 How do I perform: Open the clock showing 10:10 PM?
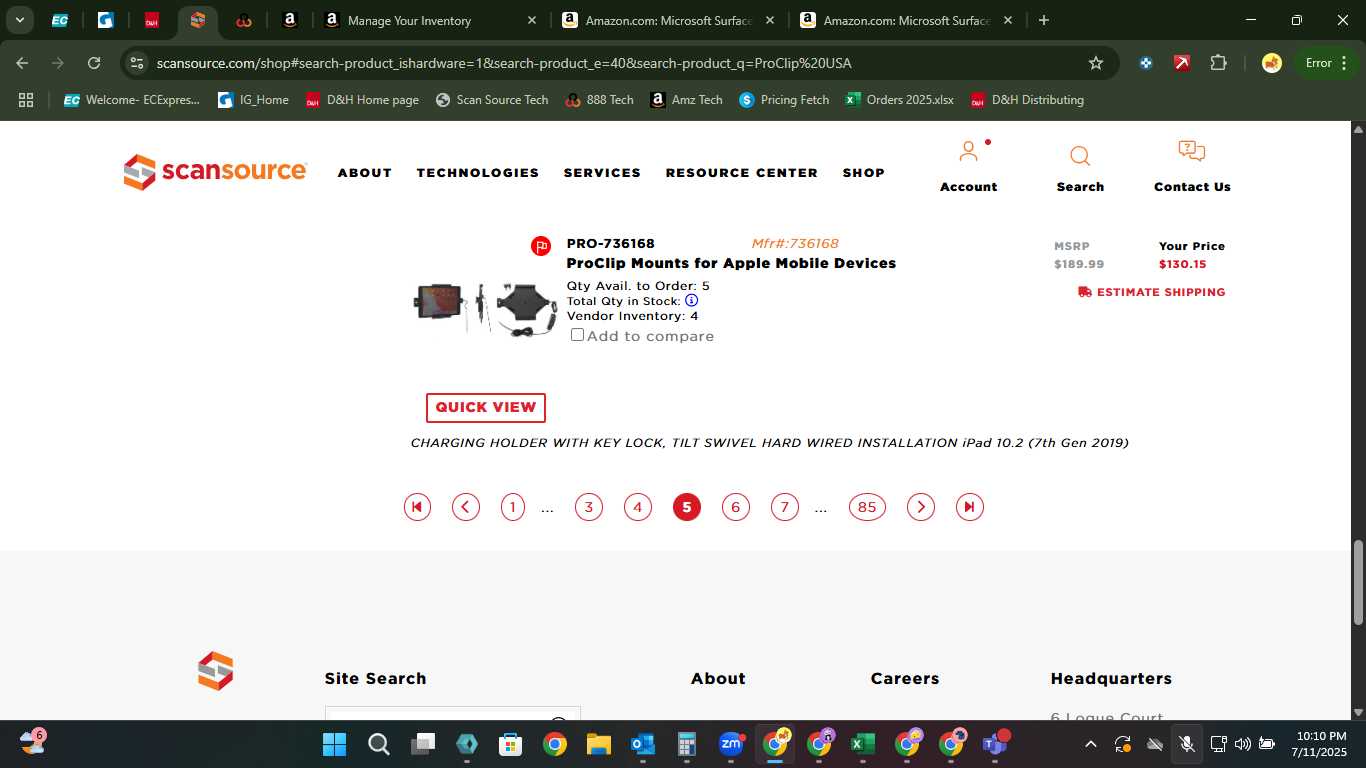pos(1320,744)
